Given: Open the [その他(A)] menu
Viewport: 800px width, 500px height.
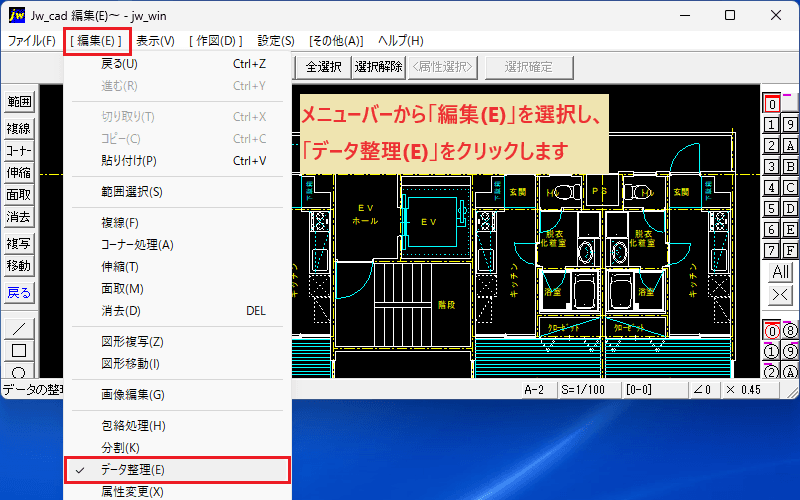Looking at the screenshot, I should coord(336,41).
